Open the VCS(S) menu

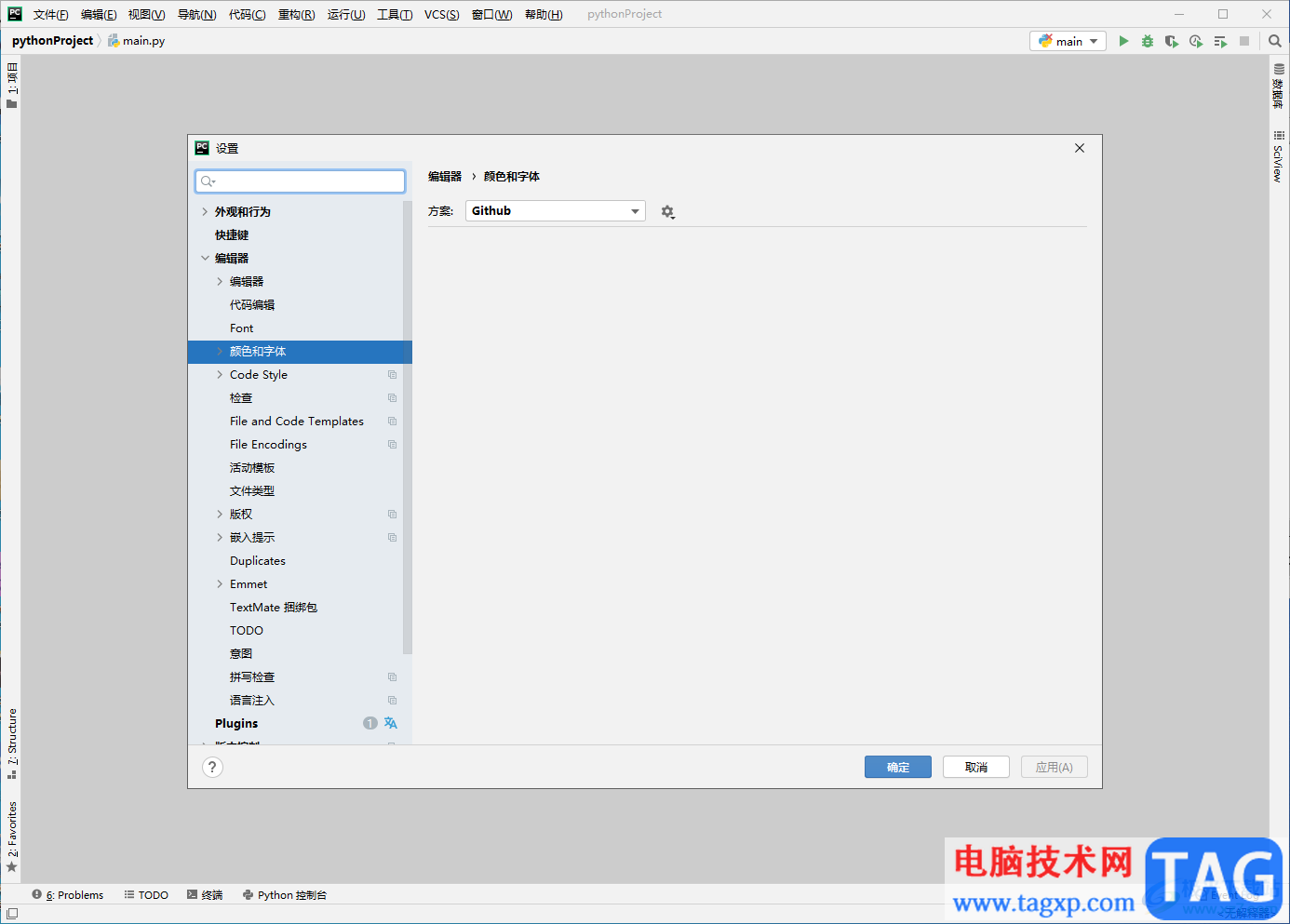coord(442,15)
